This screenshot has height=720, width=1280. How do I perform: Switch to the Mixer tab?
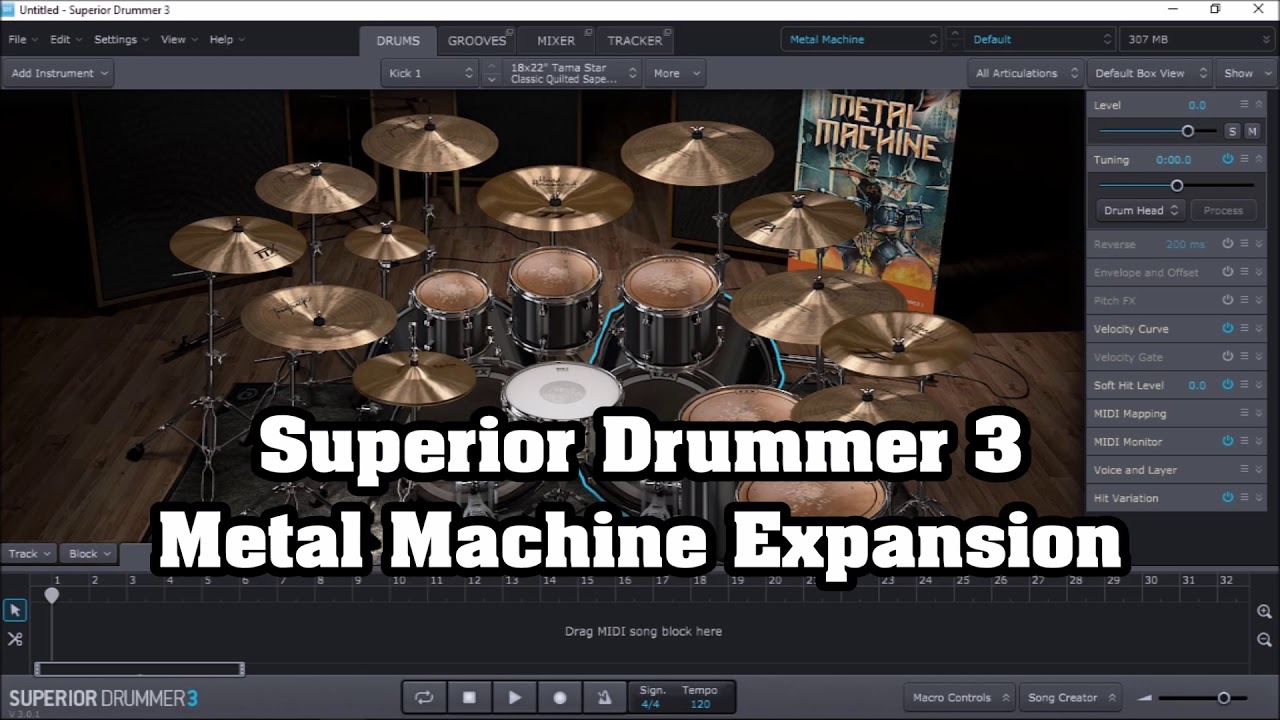point(556,41)
